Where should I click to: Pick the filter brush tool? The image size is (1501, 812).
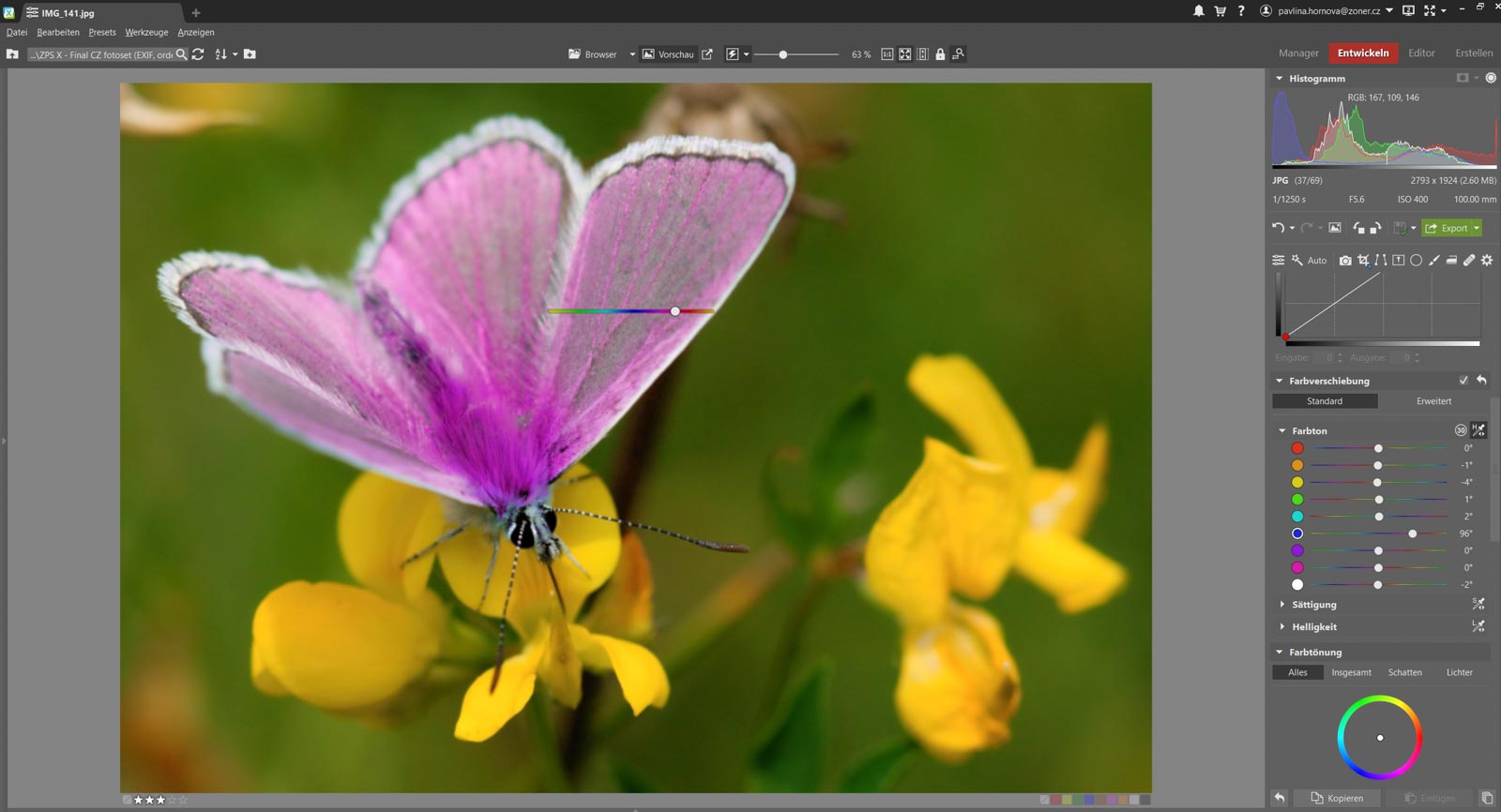(1433, 261)
